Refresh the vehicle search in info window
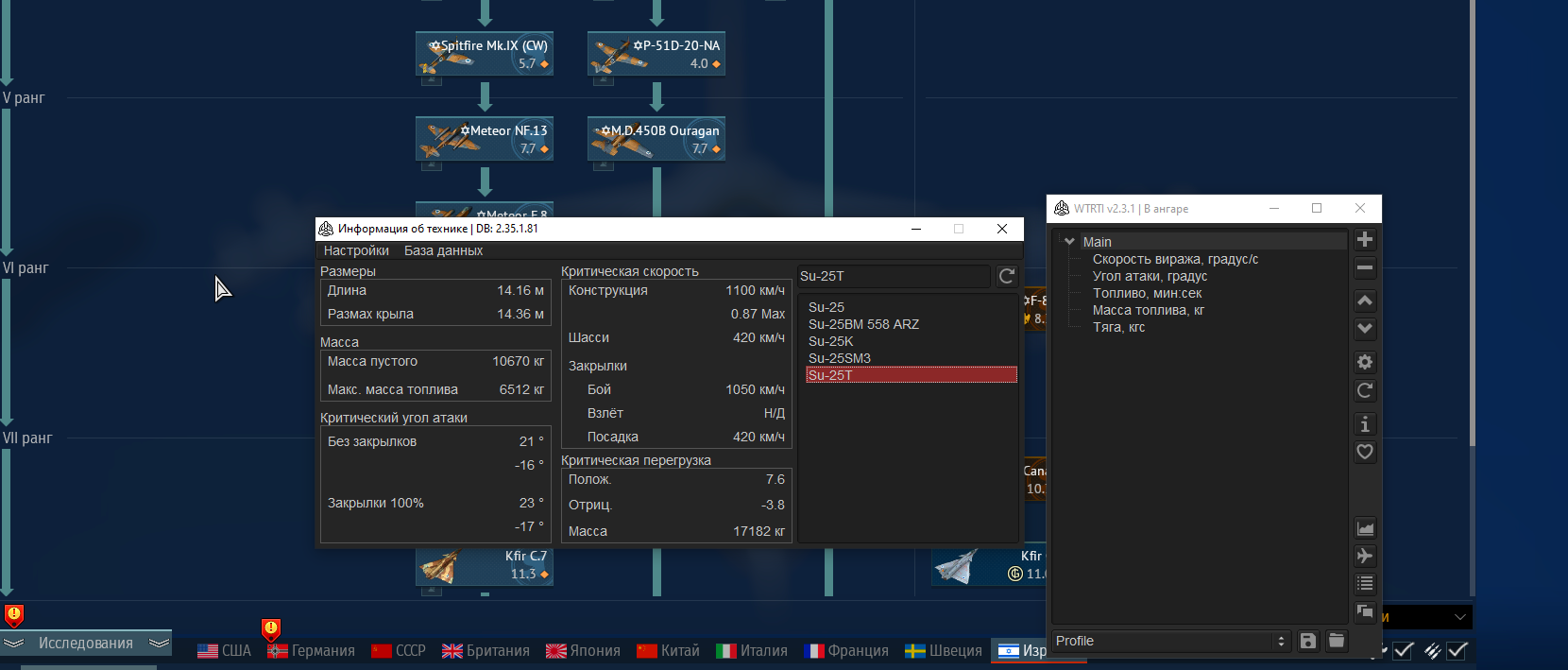The image size is (1568, 670). coord(1007,276)
